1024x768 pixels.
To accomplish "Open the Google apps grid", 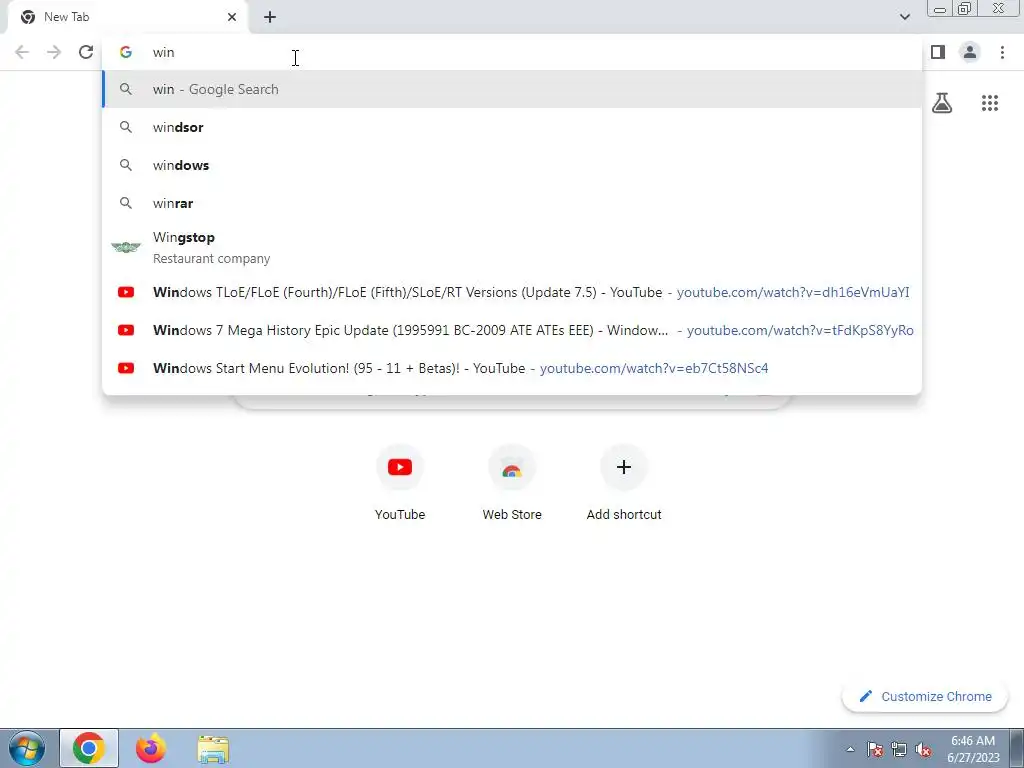I will coord(989,103).
